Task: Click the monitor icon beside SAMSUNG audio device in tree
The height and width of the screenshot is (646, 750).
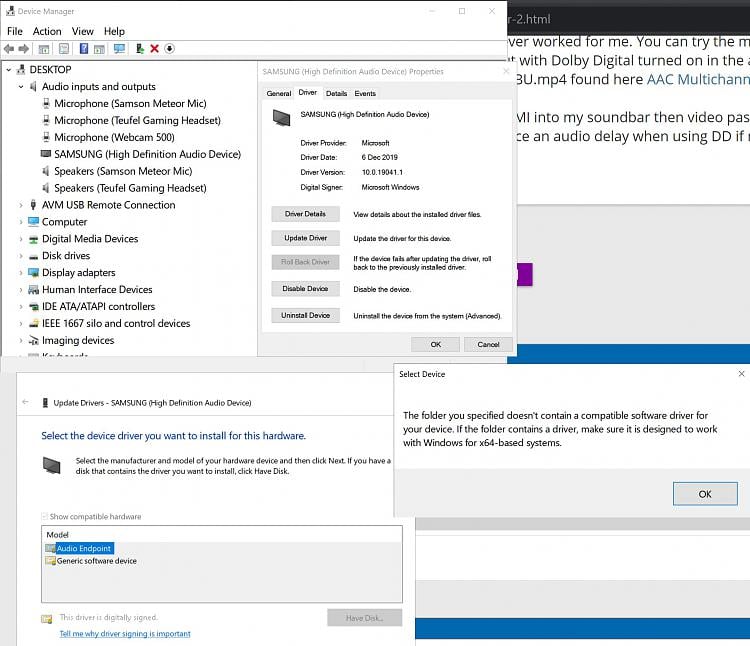Action: (45, 154)
